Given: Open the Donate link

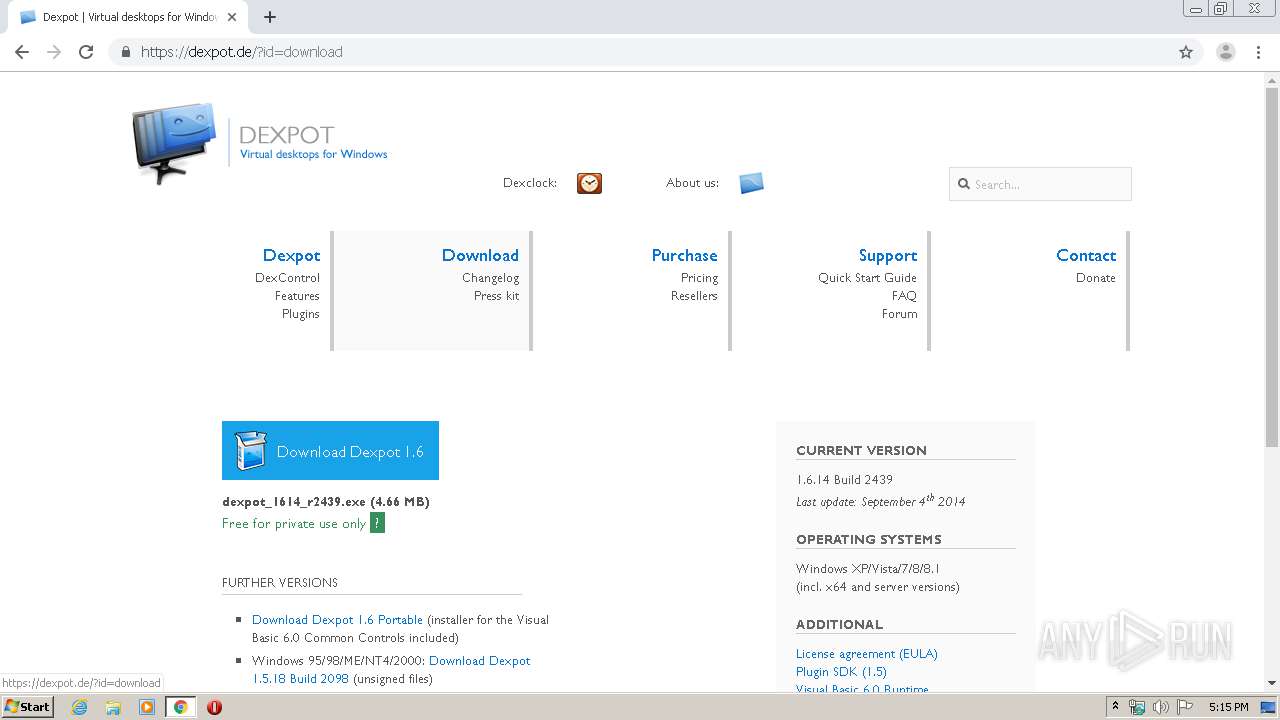Looking at the screenshot, I should (x=1095, y=278).
